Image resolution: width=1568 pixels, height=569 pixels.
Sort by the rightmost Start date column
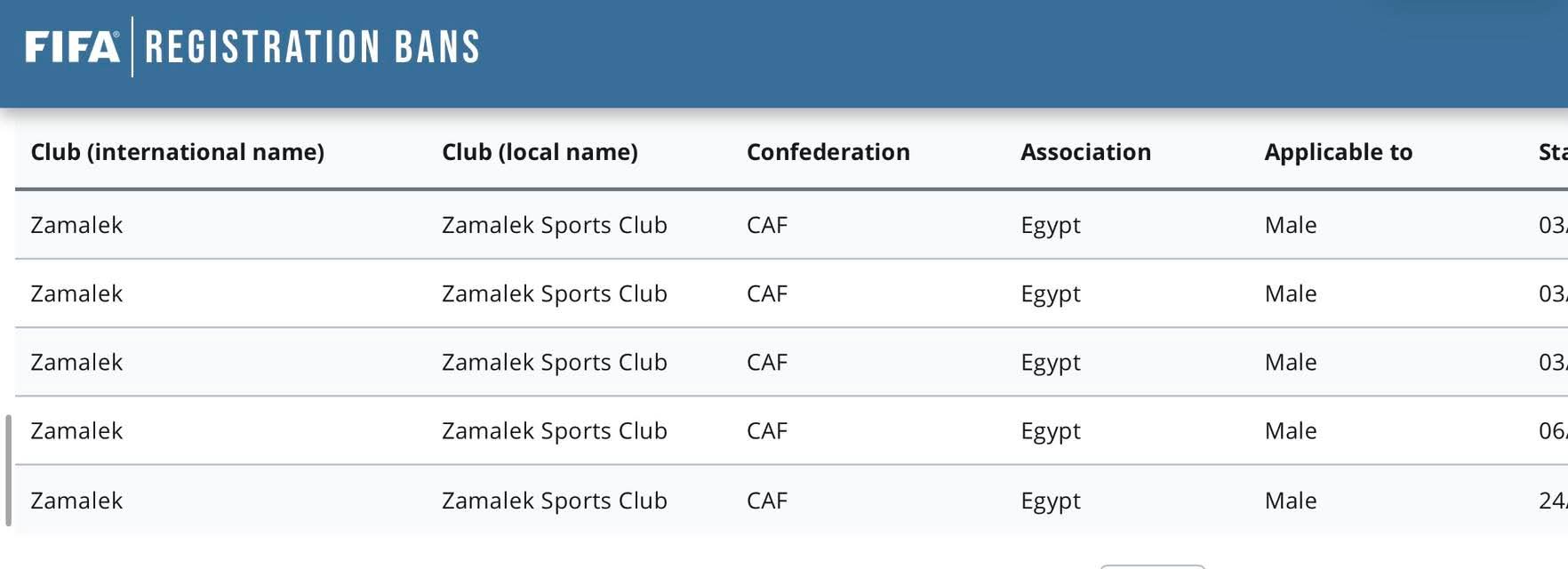[1554, 152]
